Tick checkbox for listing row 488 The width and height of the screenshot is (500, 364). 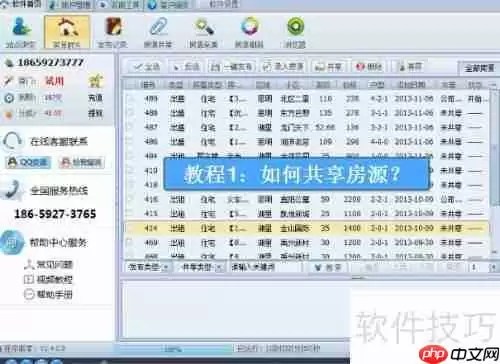[130, 113]
